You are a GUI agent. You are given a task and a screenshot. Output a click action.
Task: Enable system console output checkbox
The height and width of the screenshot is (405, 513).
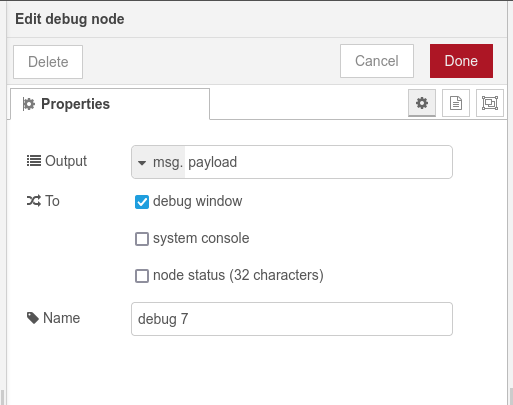coord(142,239)
